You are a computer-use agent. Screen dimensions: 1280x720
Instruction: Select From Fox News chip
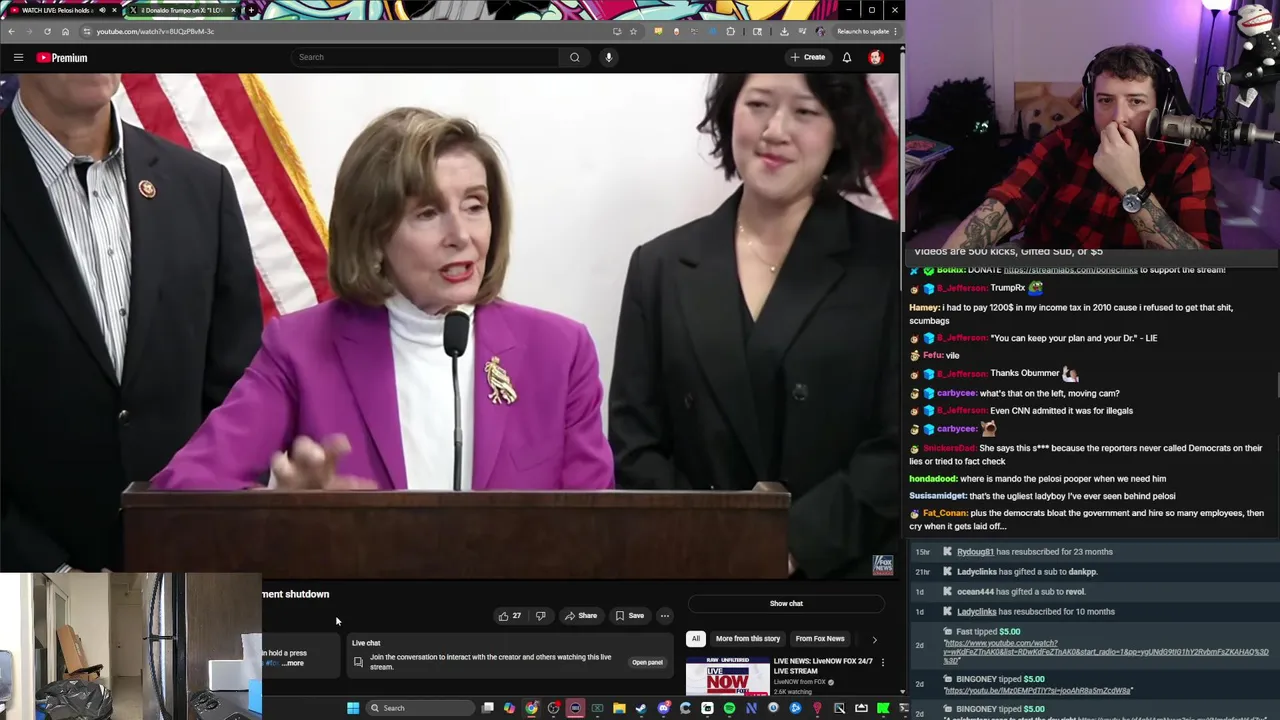[820, 638]
